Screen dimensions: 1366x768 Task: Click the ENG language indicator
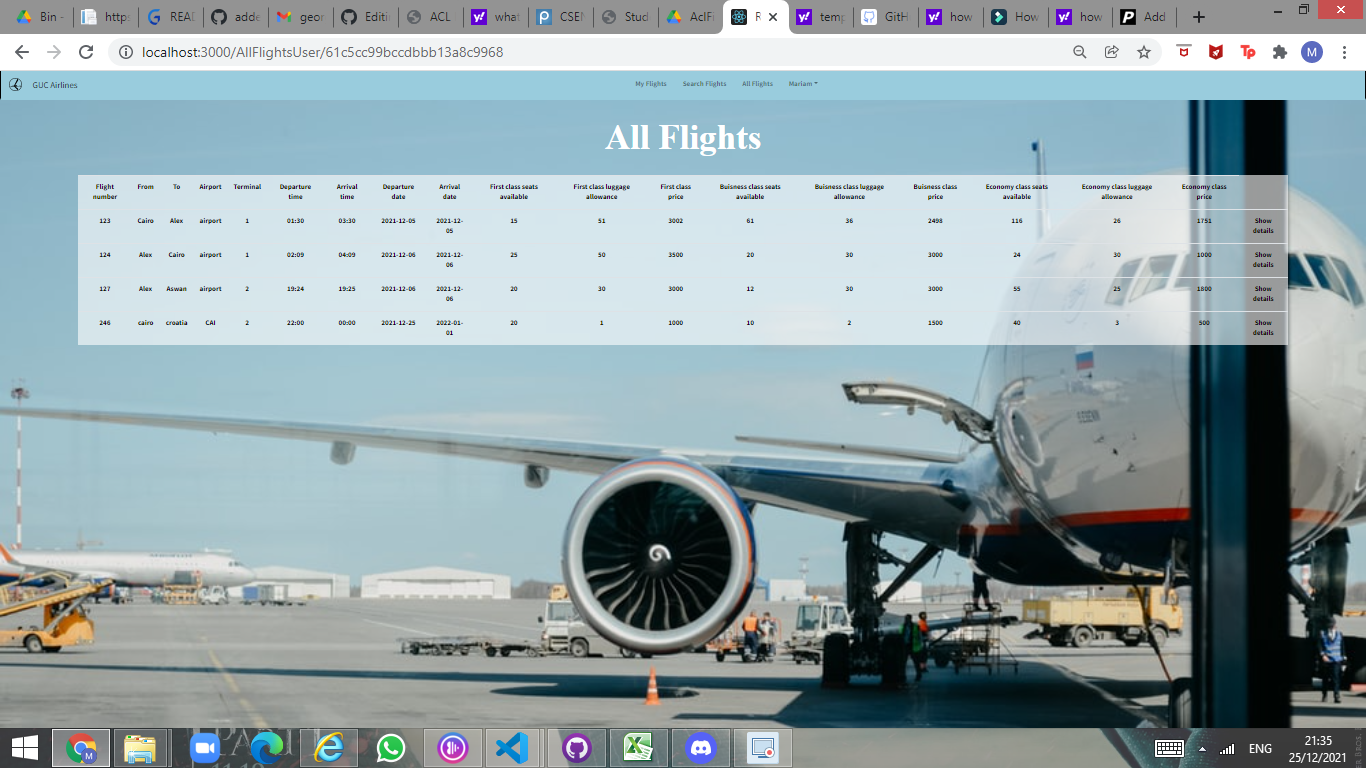point(1260,748)
